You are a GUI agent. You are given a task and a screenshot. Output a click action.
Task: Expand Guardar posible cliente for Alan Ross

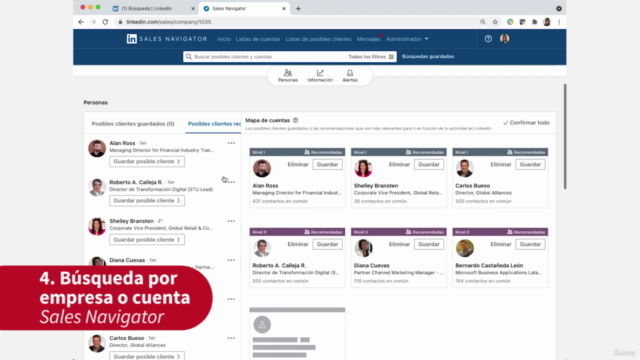tap(147, 162)
